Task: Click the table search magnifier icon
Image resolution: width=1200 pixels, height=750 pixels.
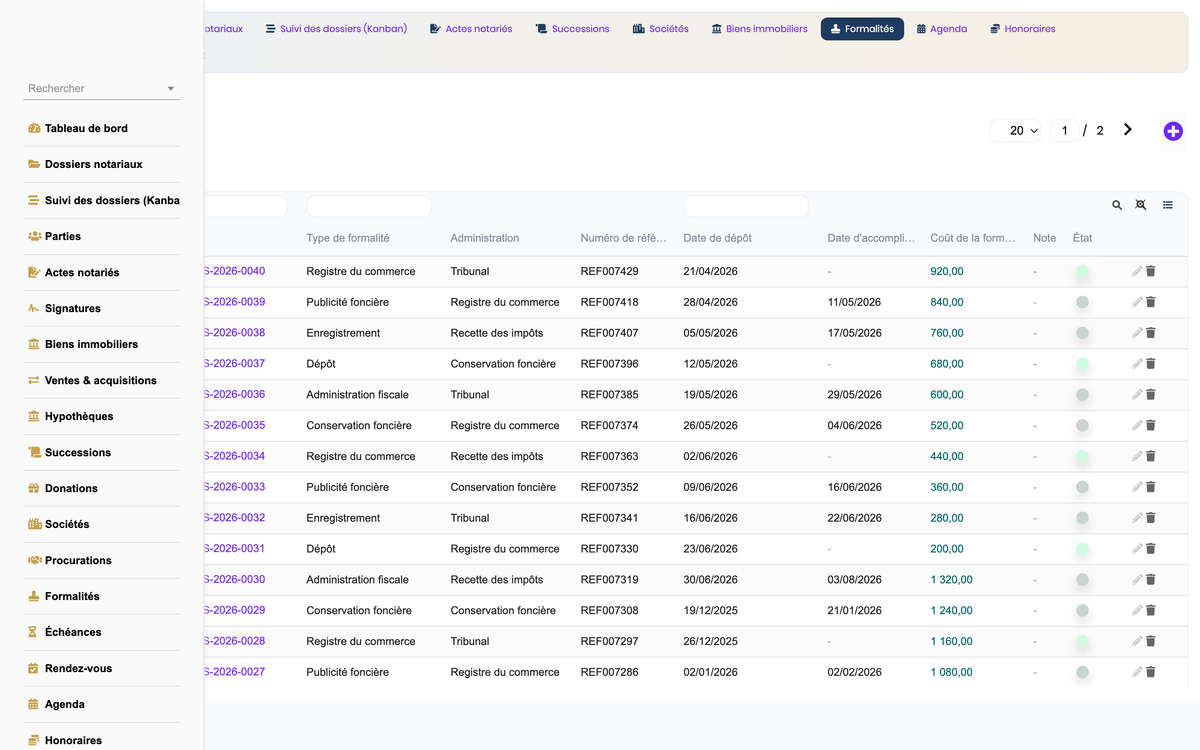Action: [x=1117, y=205]
